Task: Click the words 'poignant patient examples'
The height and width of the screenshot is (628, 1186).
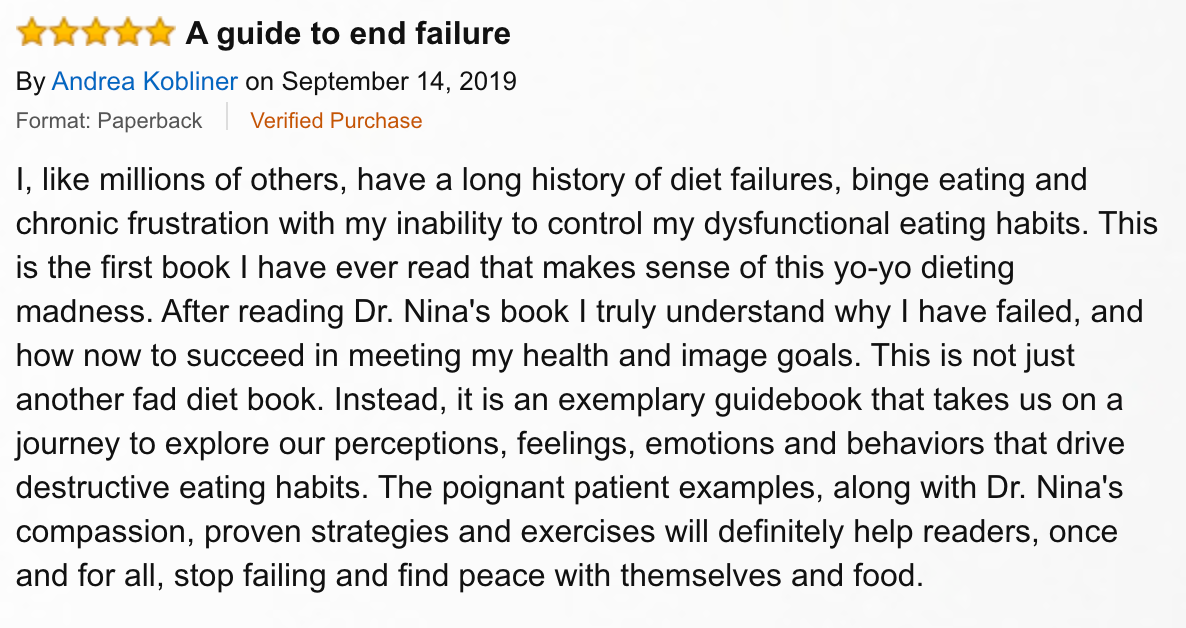Action: point(632,488)
